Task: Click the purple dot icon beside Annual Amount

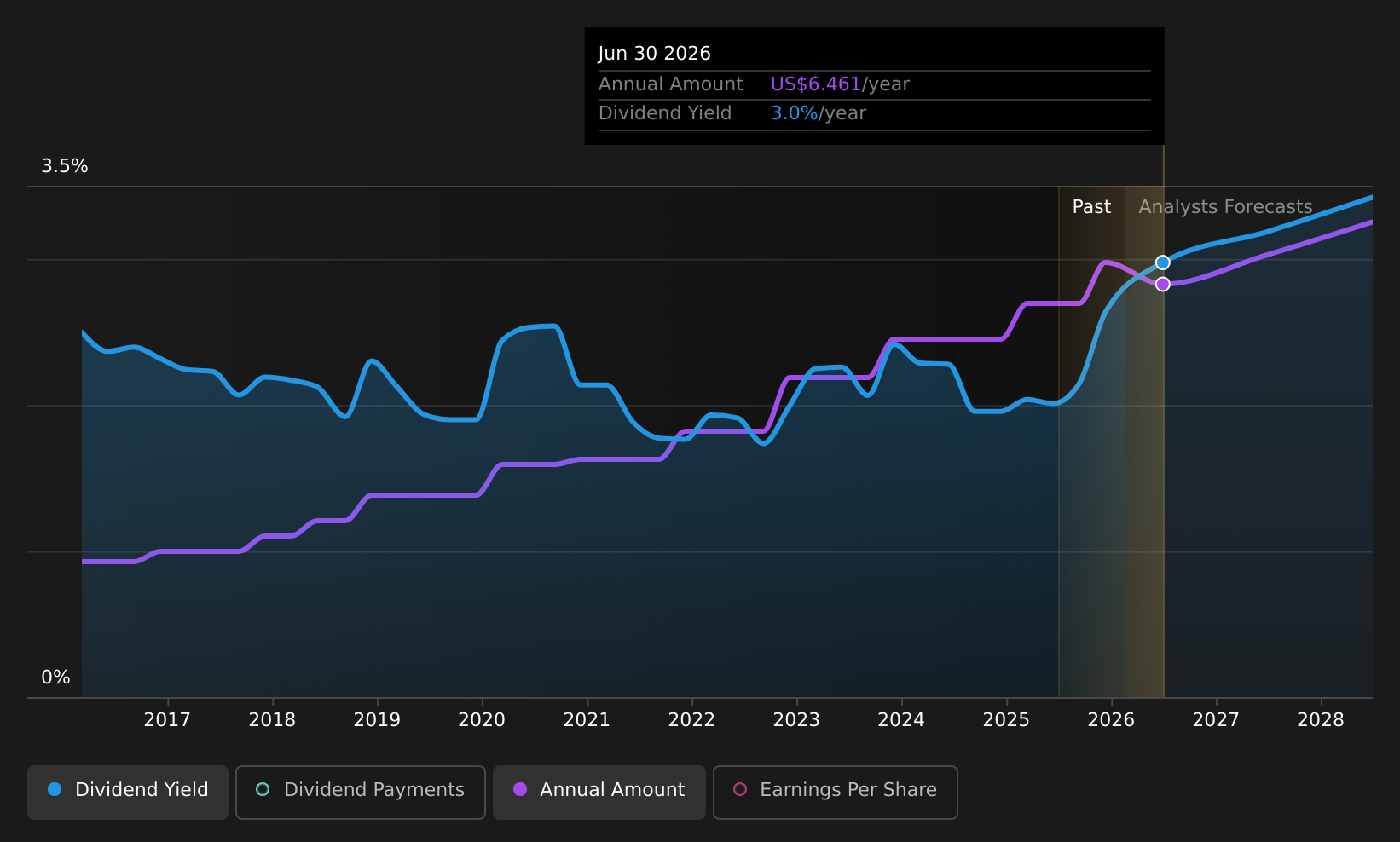Action: coord(518,790)
